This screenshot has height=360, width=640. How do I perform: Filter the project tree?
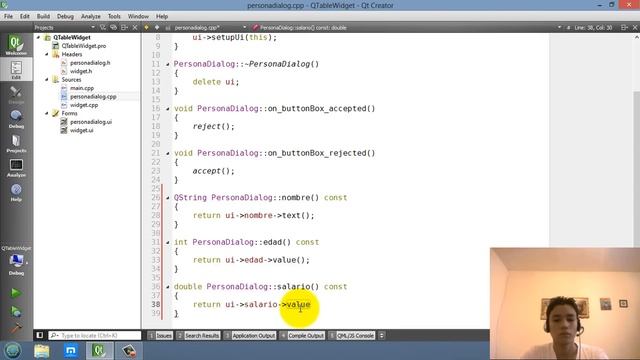(x=103, y=27)
